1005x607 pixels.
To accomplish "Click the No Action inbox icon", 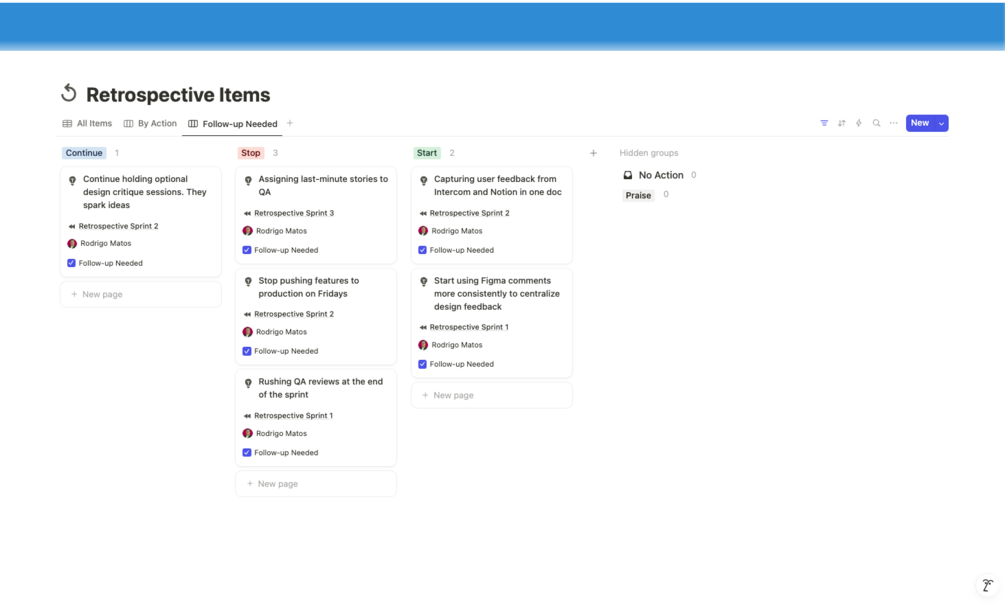I will click(x=628, y=175).
